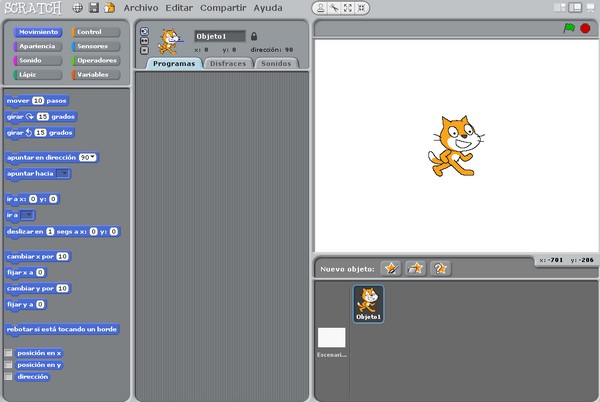Select the Control block category
Viewport: 600px width, 402px height.
pos(96,32)
